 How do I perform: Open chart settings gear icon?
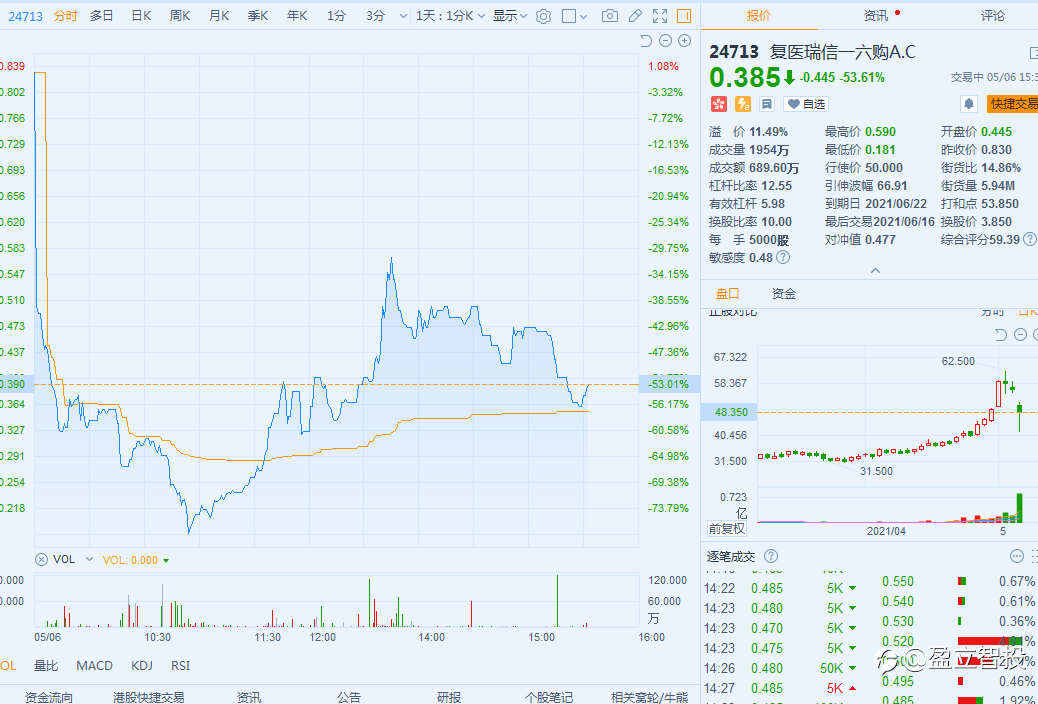point(543,17)
